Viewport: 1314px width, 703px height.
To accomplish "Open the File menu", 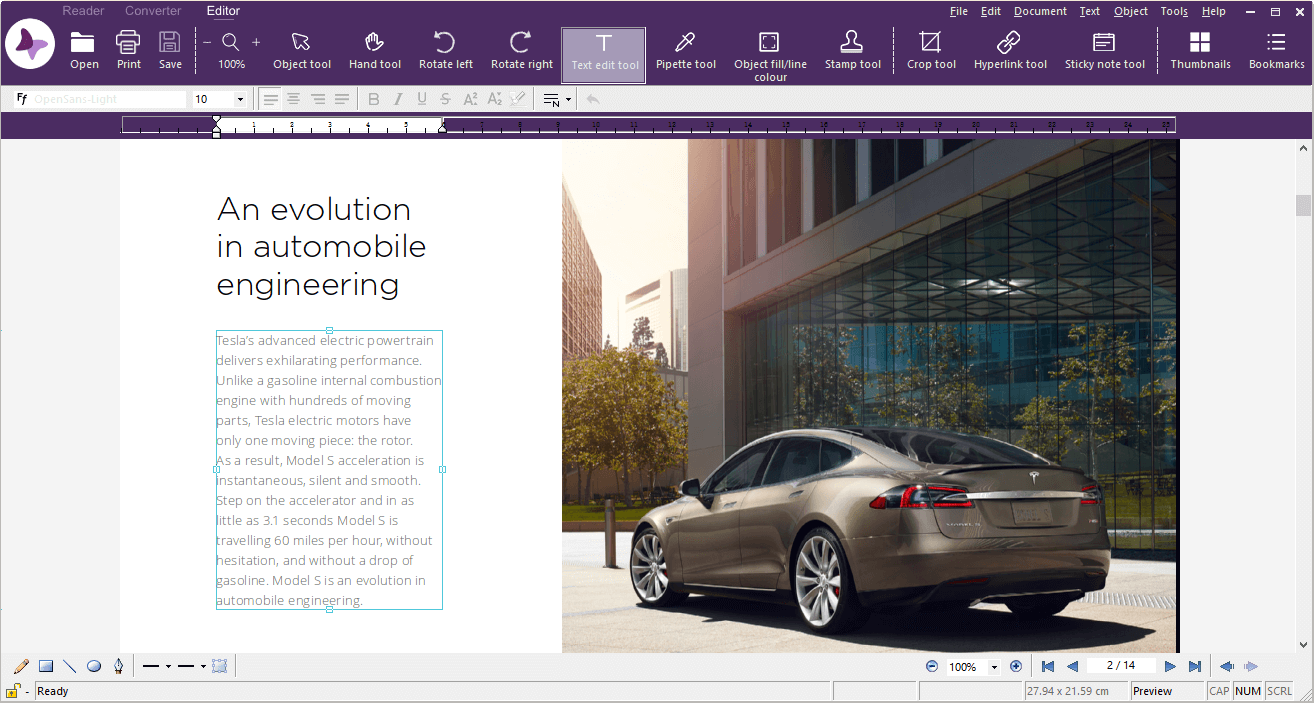I will coord(958,12).
